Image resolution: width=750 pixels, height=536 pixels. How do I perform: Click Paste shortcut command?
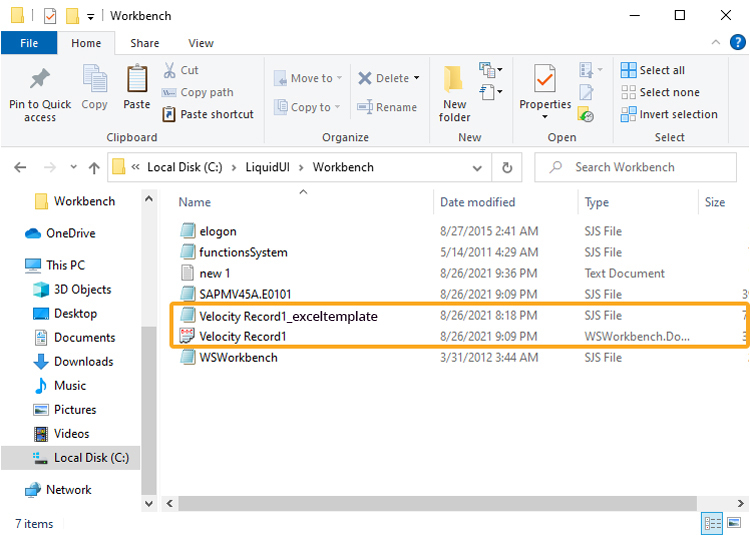(208, 114)
